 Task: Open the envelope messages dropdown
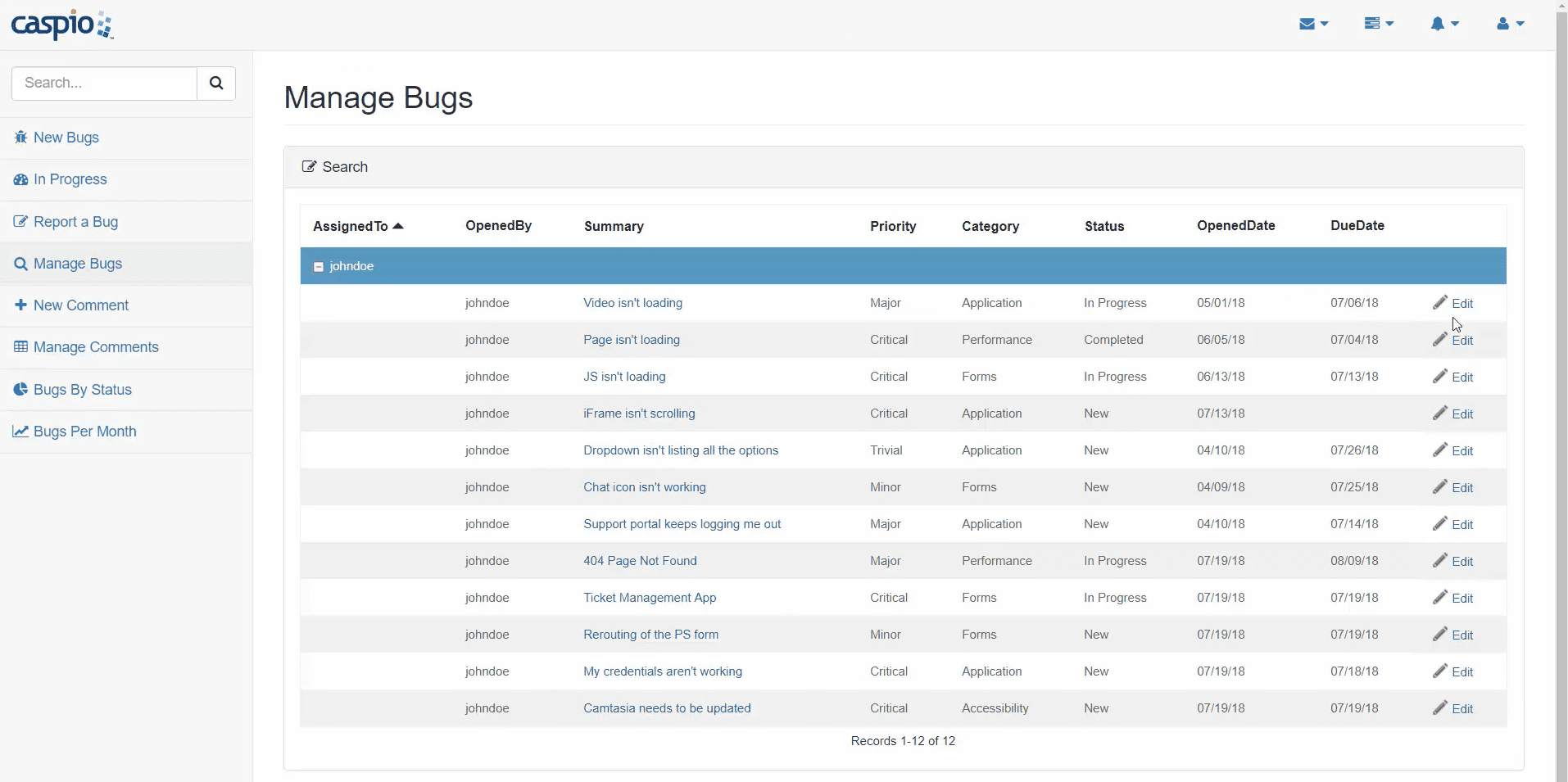point(1313,24)
